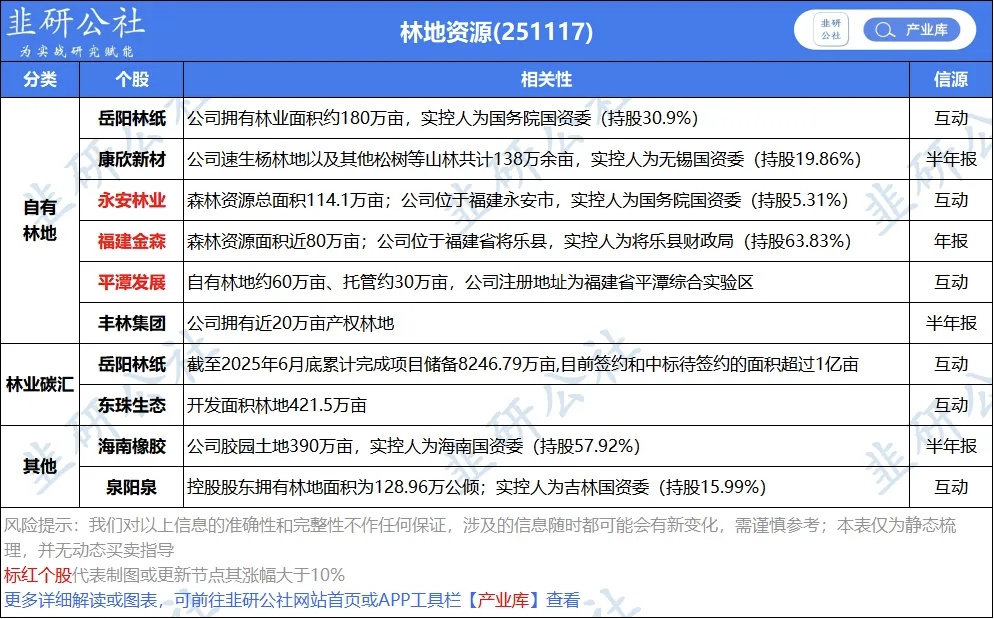Click 互动 source in 泉阳泉 row

pos(951,487)
